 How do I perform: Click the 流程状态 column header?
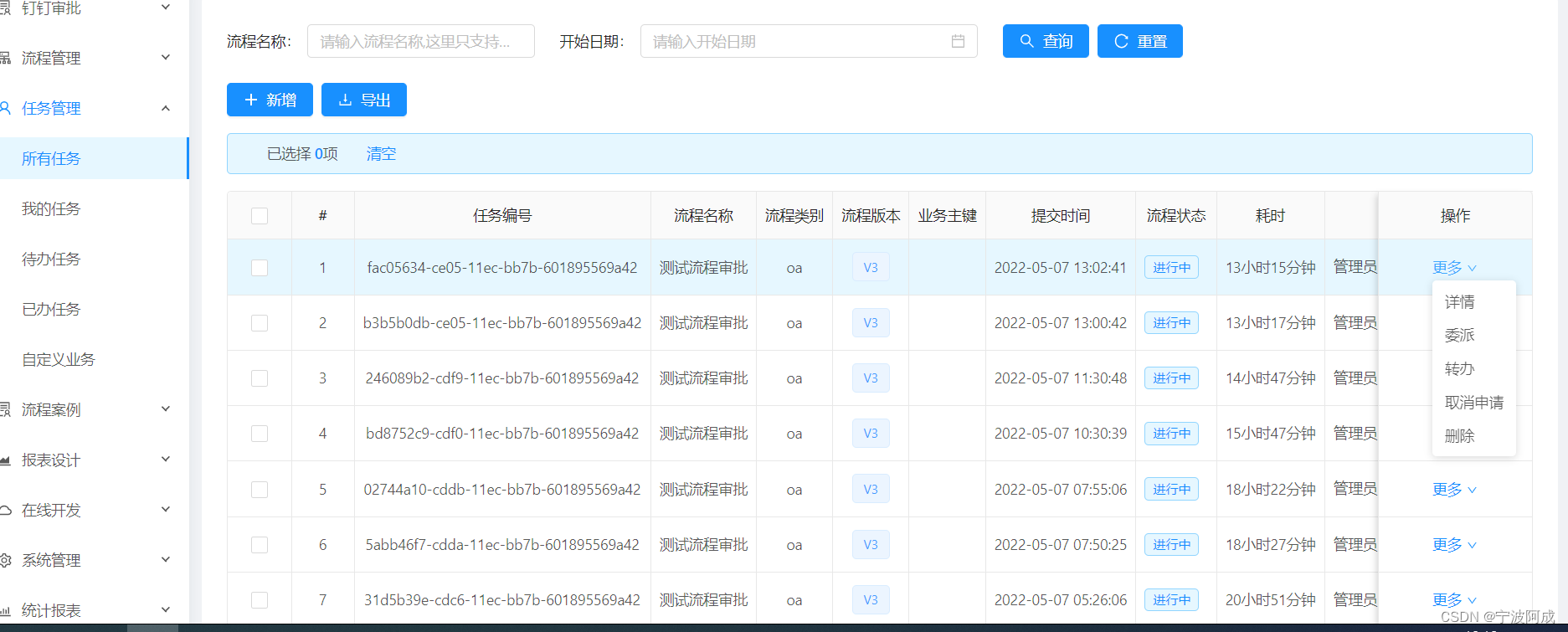(1176, 216)
